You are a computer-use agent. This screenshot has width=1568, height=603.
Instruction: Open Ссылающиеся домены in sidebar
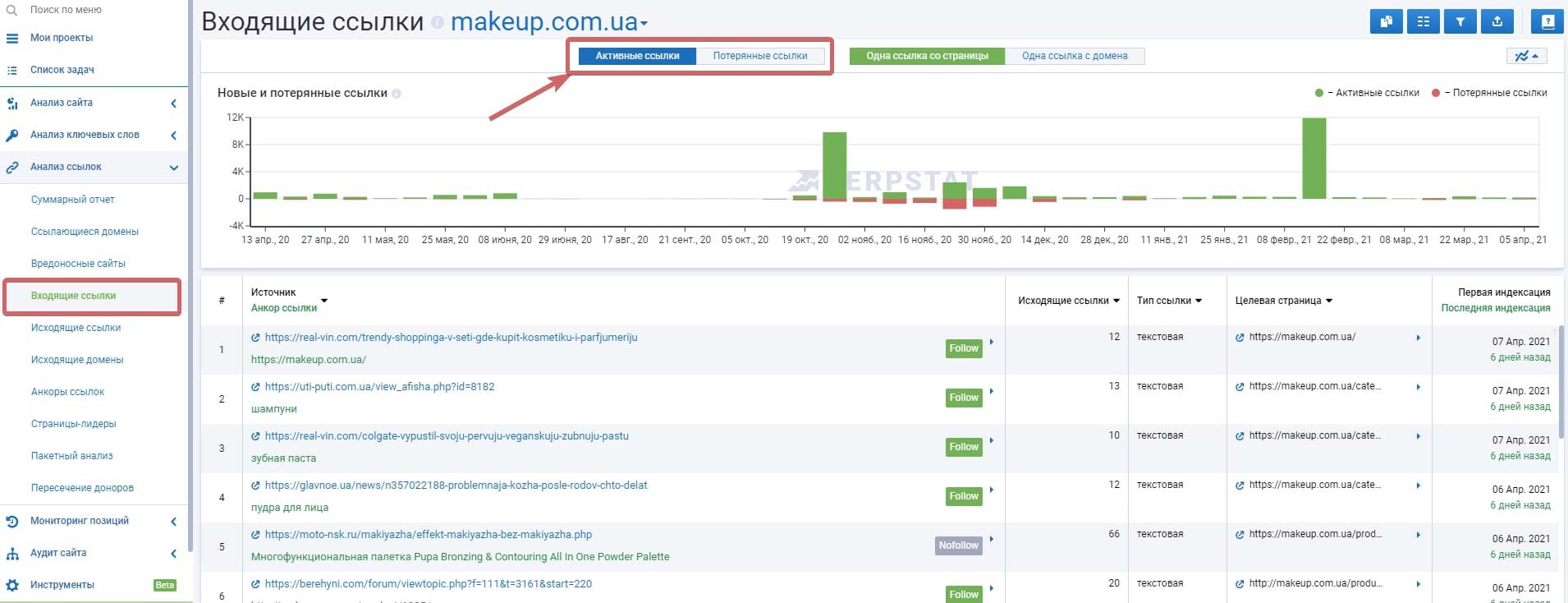[x=85, y=232]
